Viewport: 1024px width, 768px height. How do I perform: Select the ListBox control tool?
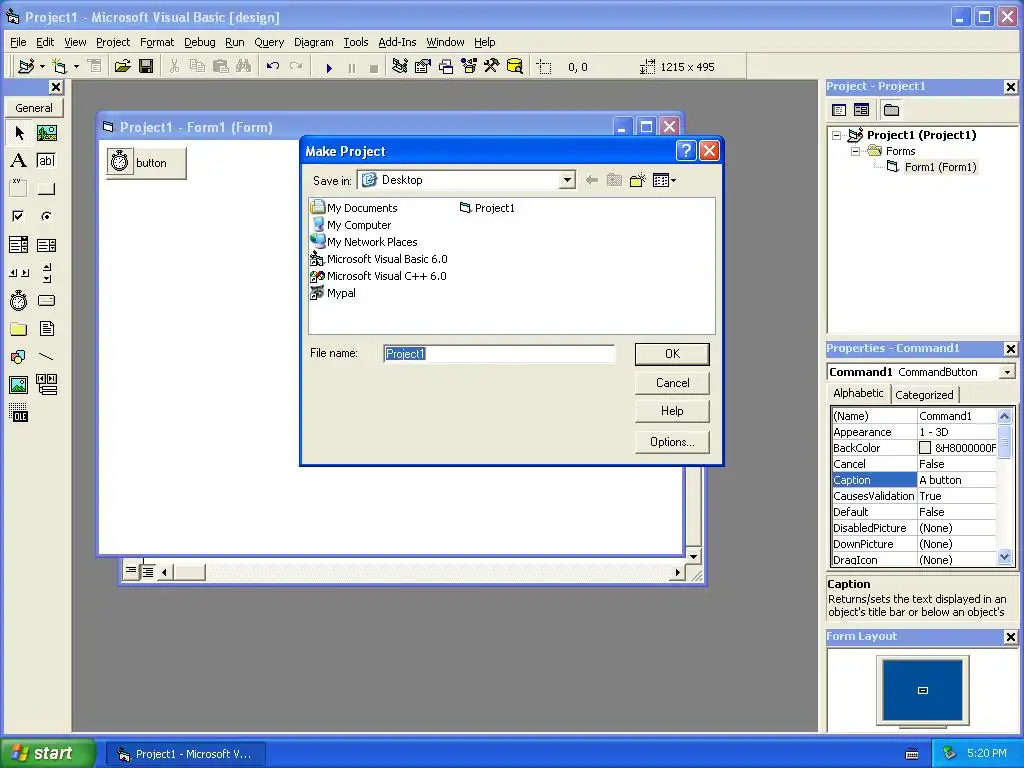click(46, 245)
